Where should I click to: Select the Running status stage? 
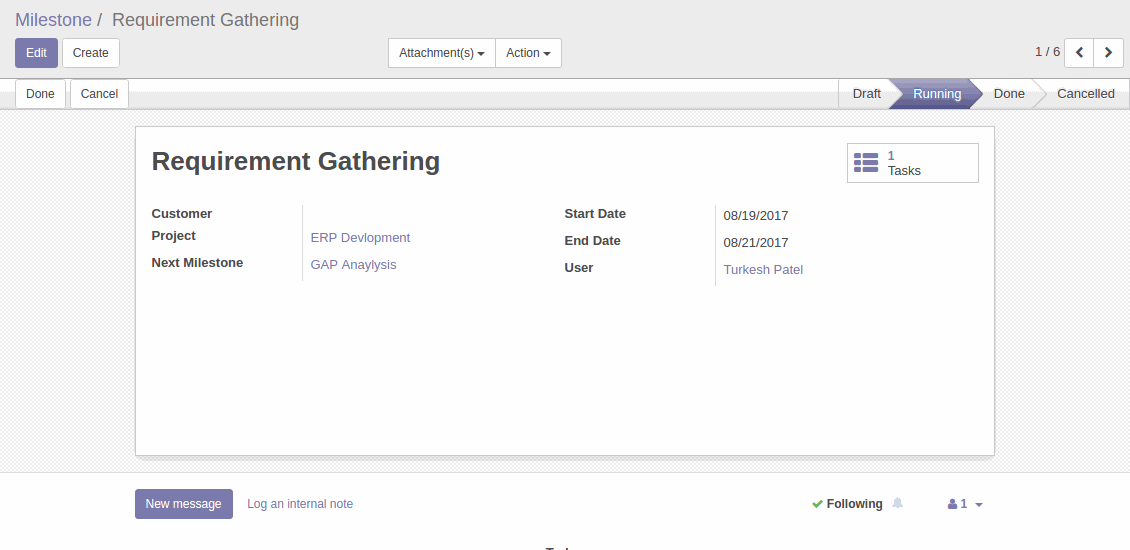937,94
